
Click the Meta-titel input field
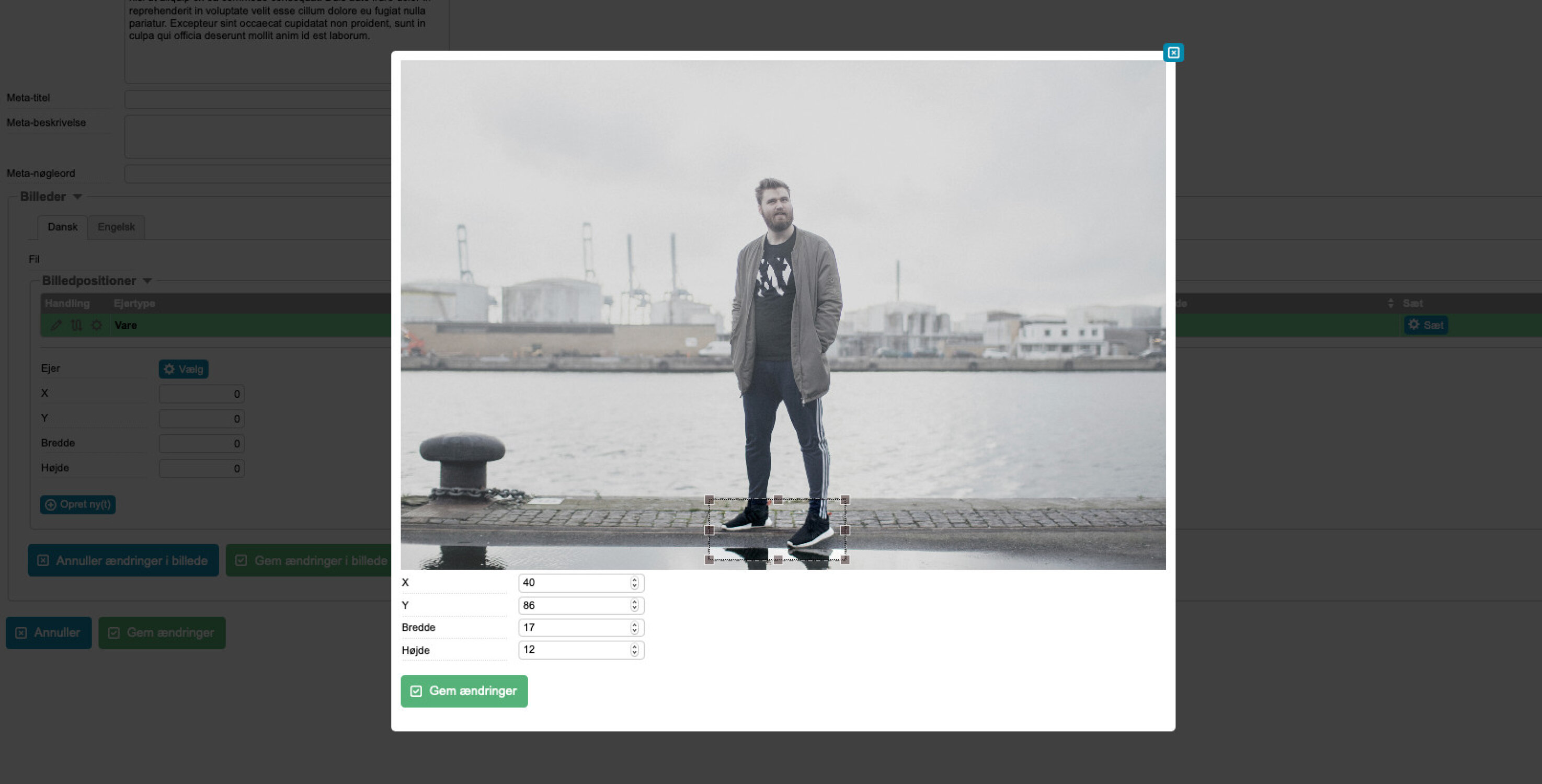[x=258, y=99]
